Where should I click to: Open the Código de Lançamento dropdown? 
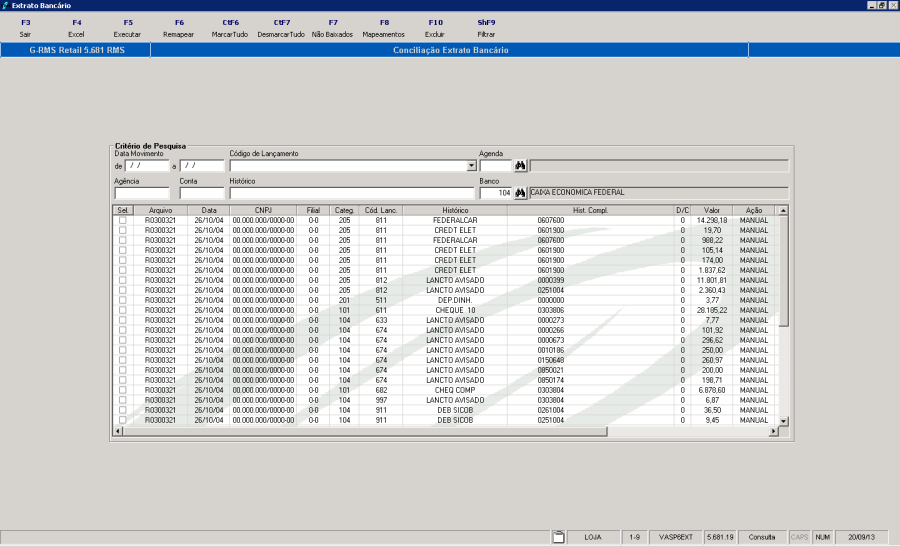pyautogui.click(x=471, y=166)
